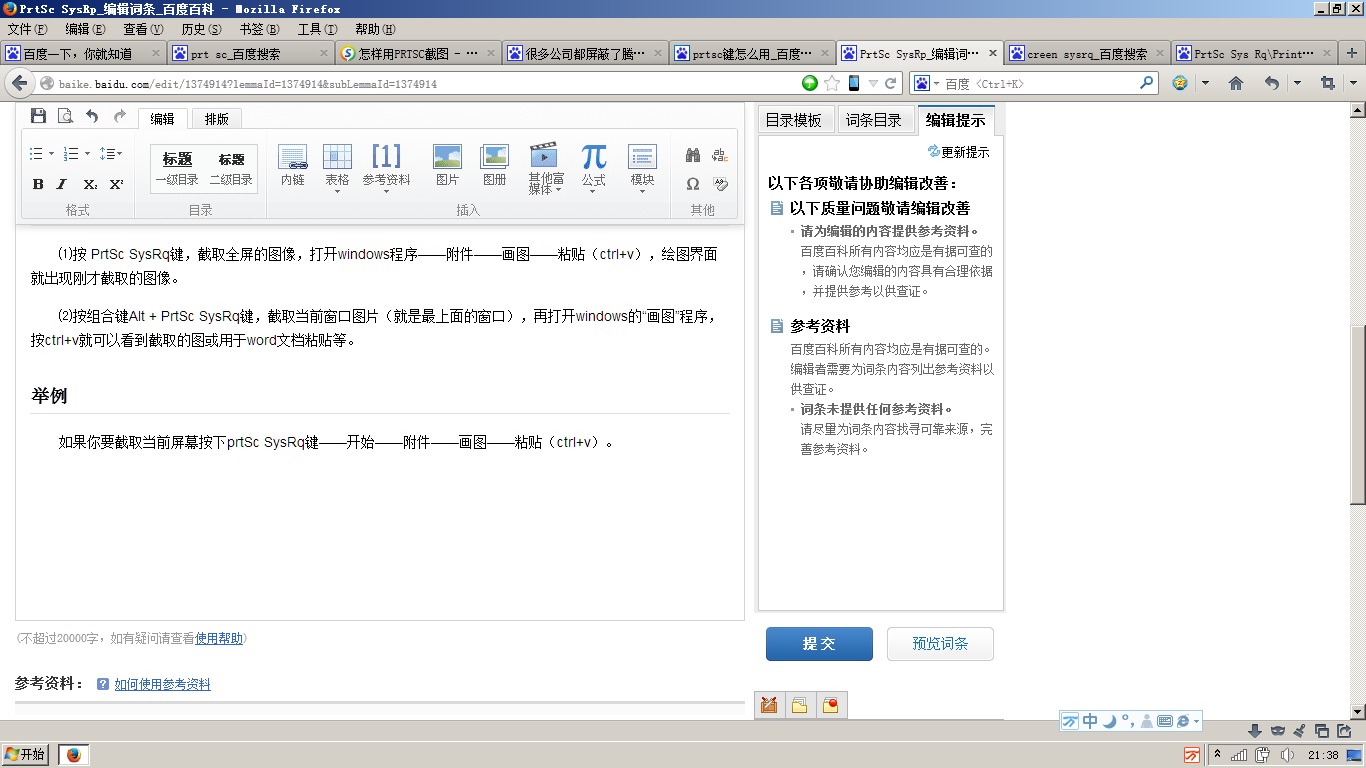Open 如何使用参考资料 link

pyautogui.click(x=162, y=685)
